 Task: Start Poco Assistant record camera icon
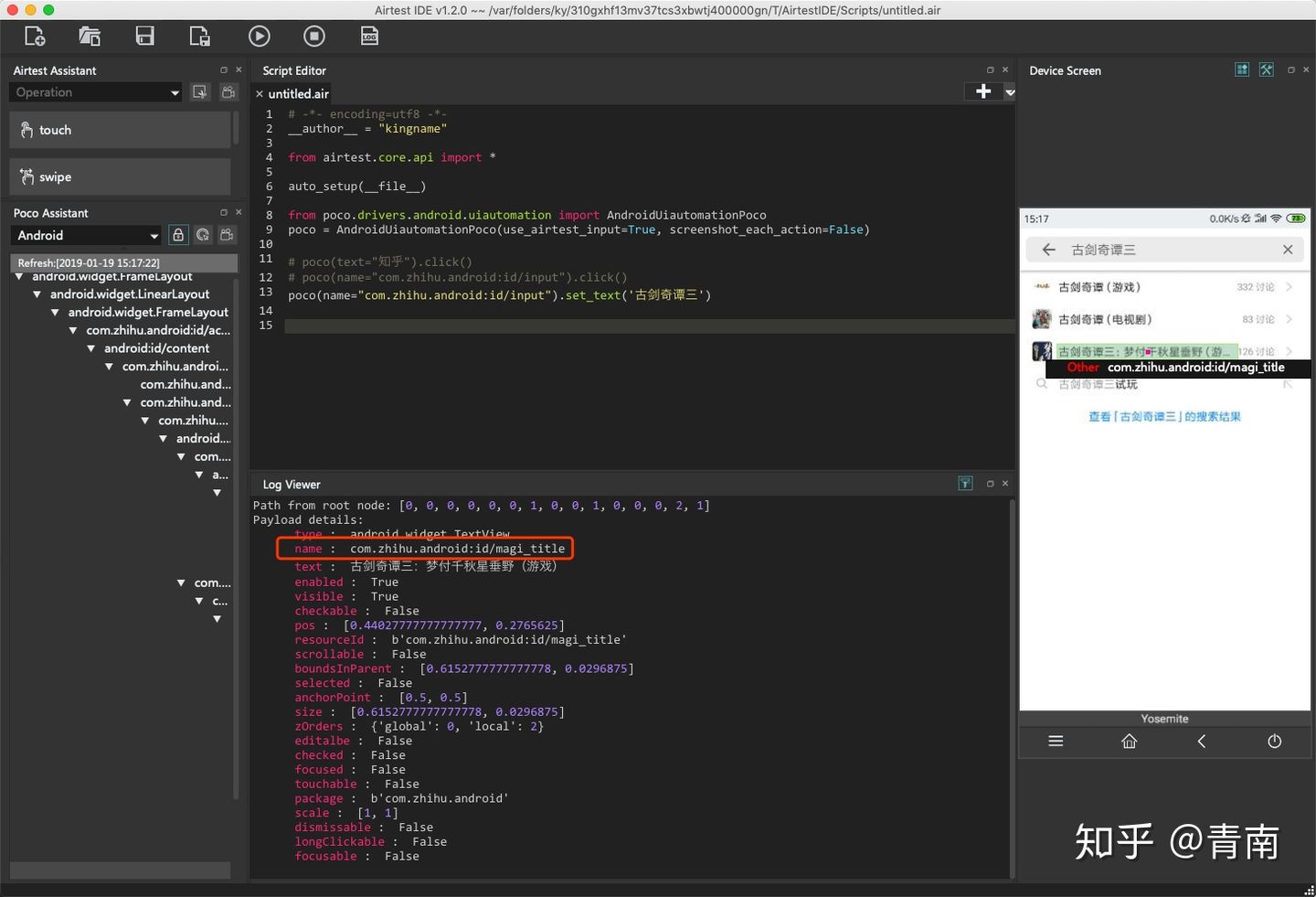point(228,235)
